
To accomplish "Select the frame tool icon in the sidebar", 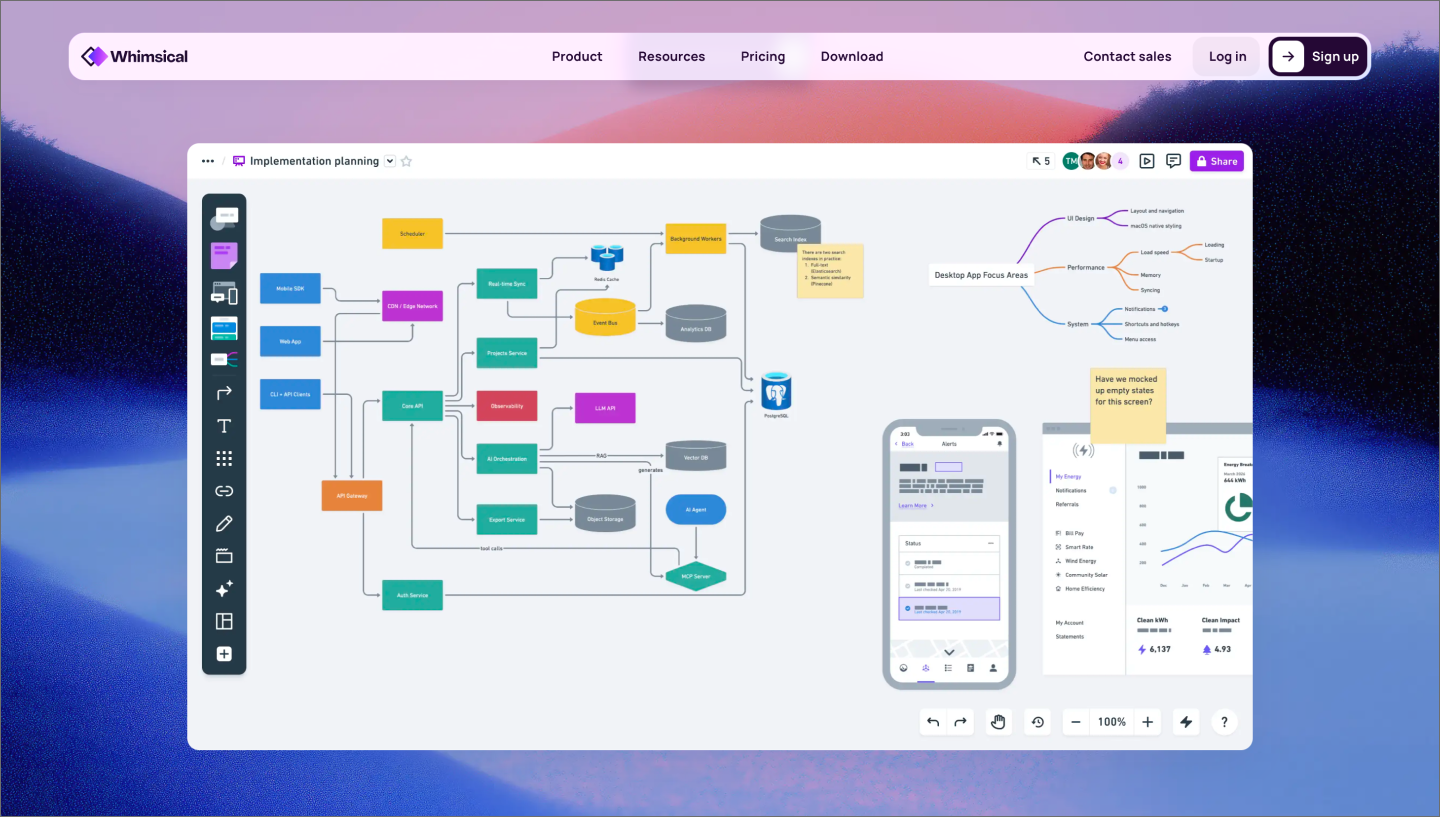I will tap(224, 556).
